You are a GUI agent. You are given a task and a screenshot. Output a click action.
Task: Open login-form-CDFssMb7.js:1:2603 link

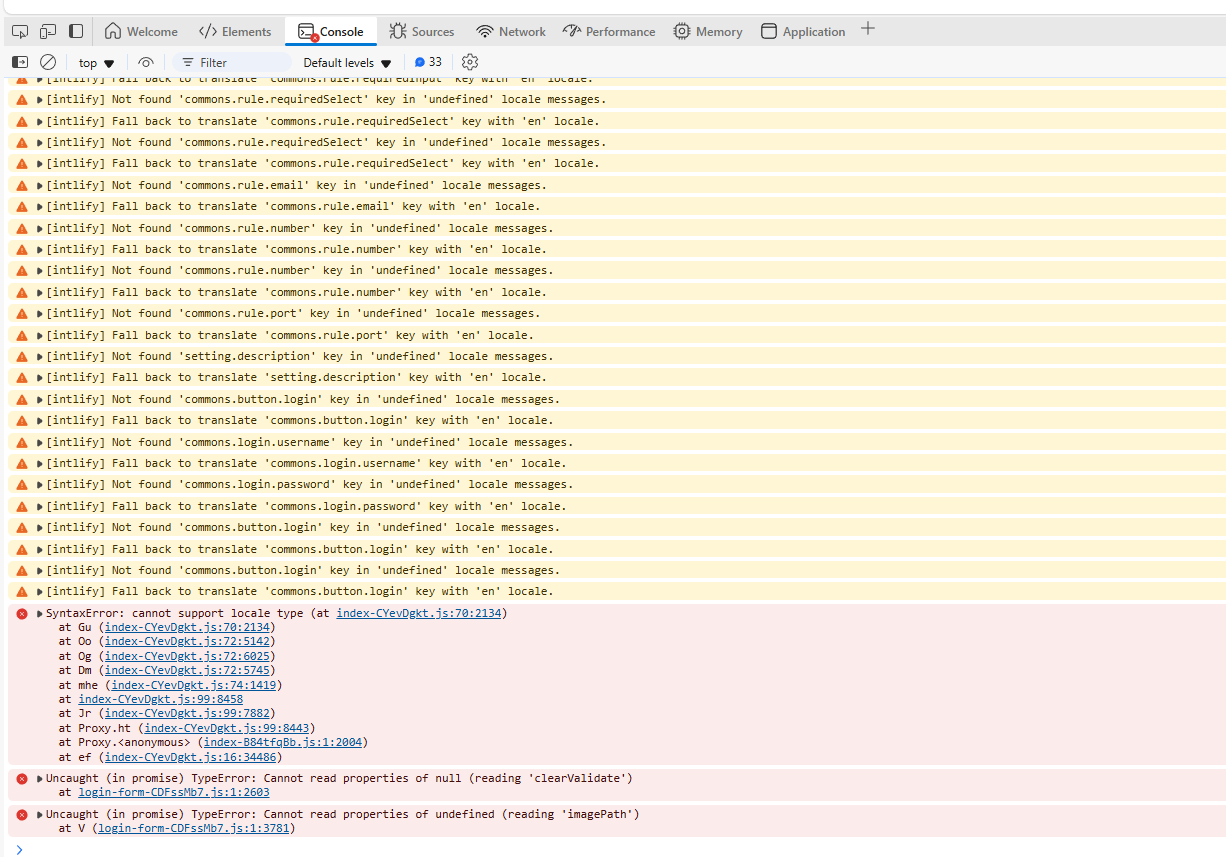(x=174, y=792)
